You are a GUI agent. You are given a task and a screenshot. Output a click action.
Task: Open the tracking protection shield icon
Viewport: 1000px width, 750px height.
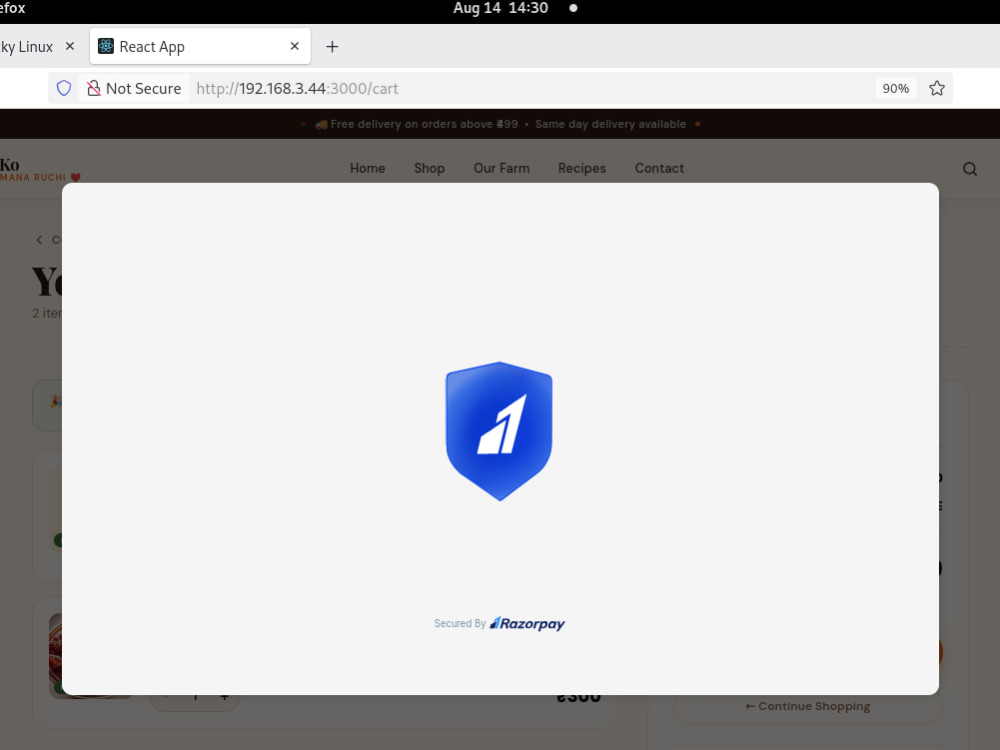[64, 88]
